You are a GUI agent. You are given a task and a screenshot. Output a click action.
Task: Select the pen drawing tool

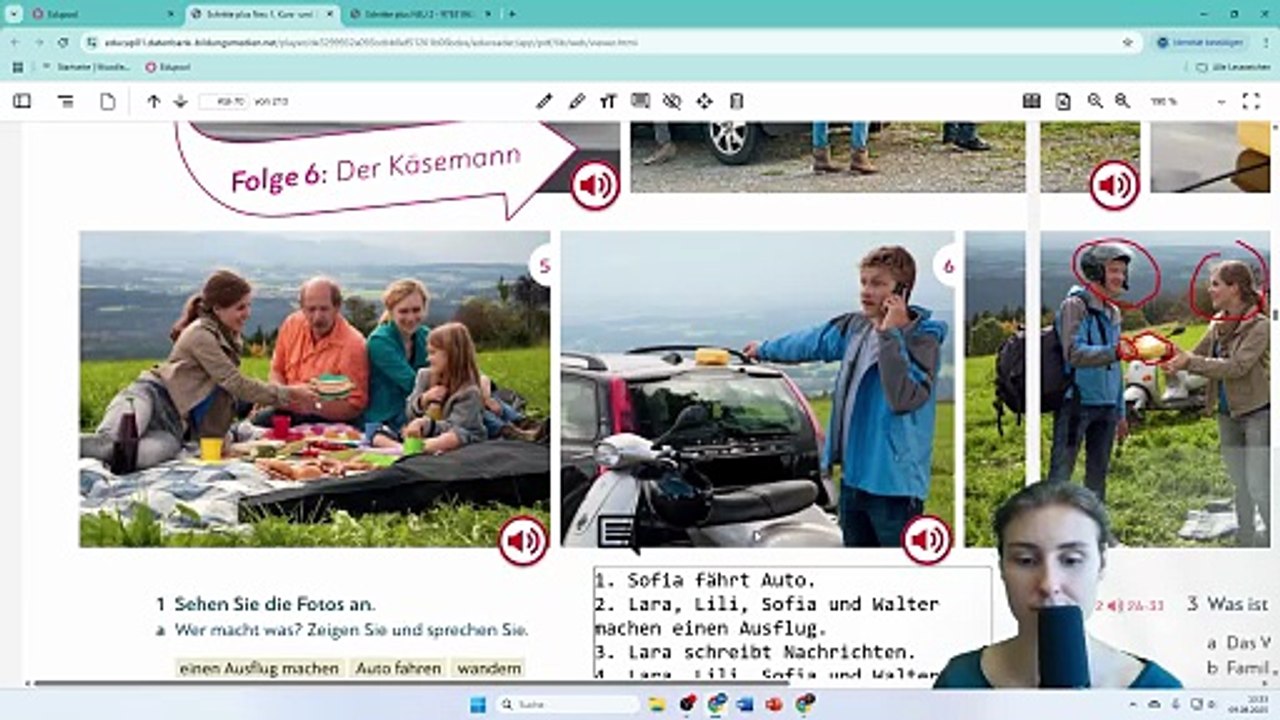(x=544, y=101)
